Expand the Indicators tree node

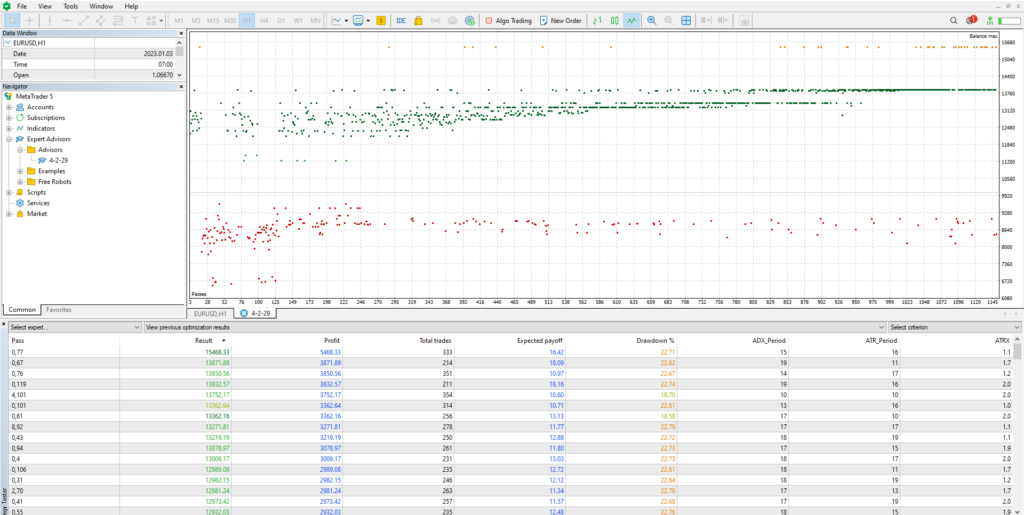point(9,128)
